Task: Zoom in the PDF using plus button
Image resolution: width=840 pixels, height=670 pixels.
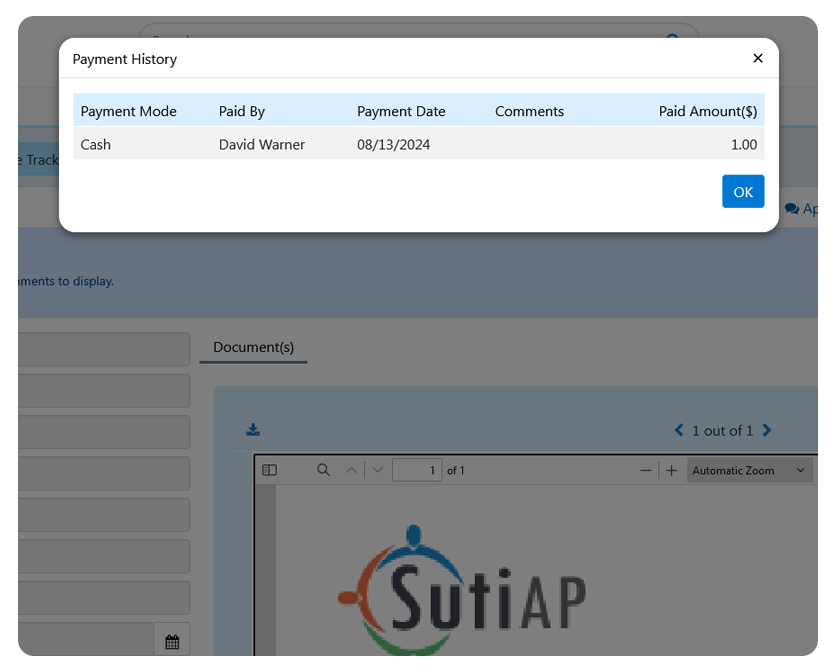Action: point(671,470)
